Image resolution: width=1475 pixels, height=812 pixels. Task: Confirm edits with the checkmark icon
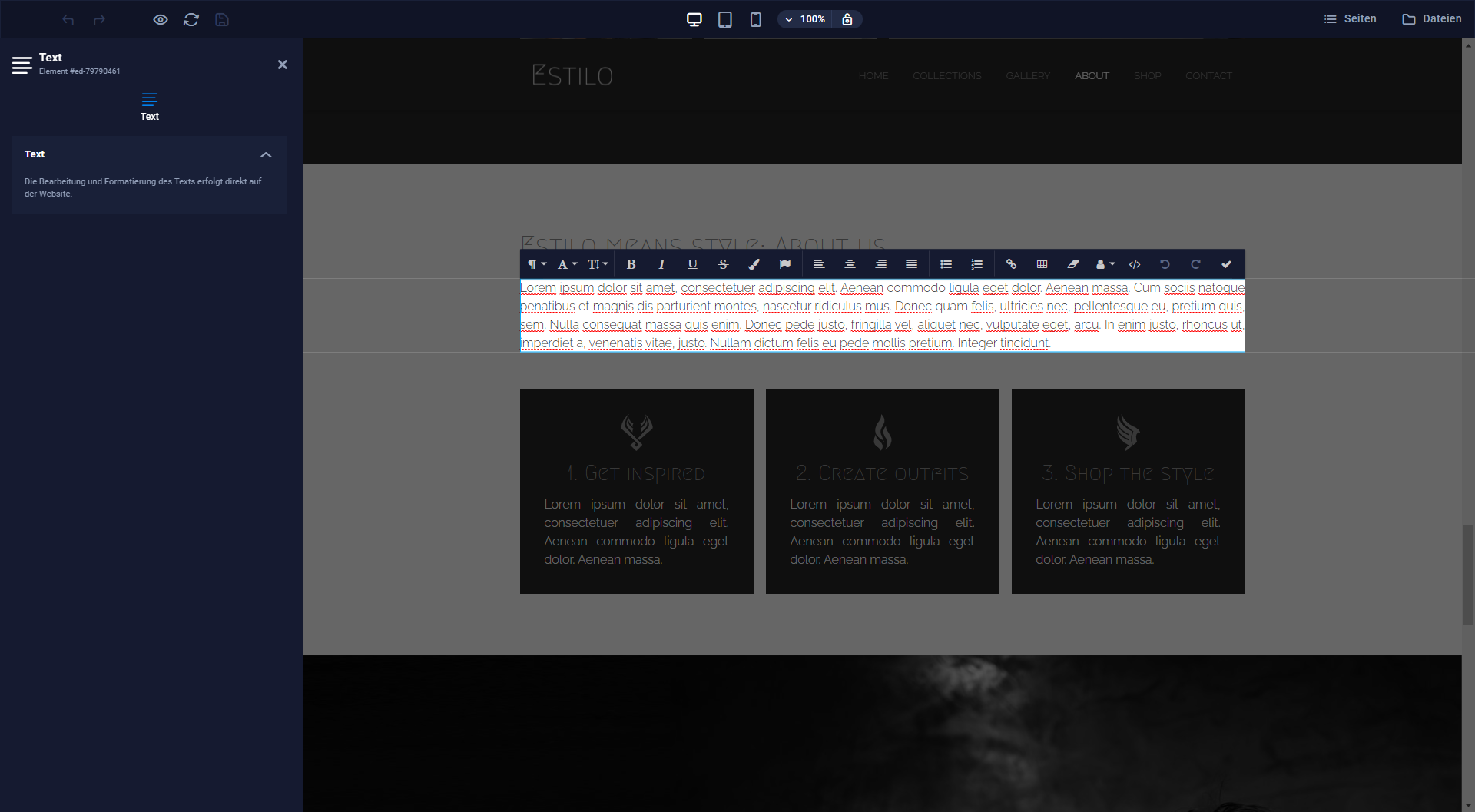[x=1226, y=264]
